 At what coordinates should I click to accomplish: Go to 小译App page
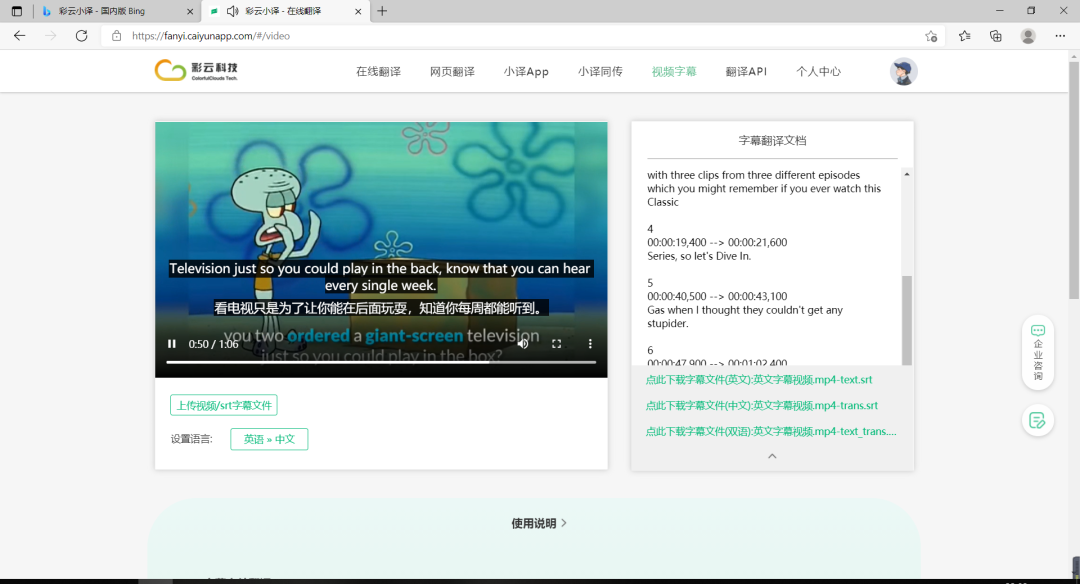526,72
